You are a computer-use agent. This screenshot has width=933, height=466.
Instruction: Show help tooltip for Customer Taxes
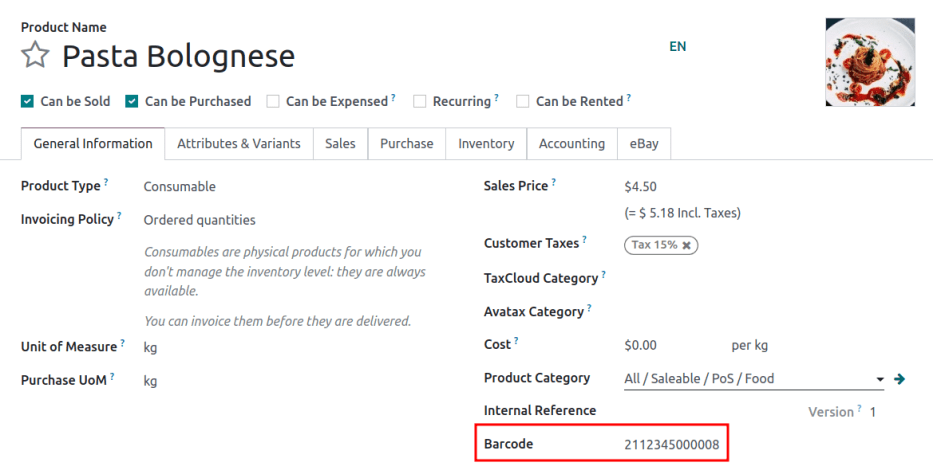coord(585,240)
